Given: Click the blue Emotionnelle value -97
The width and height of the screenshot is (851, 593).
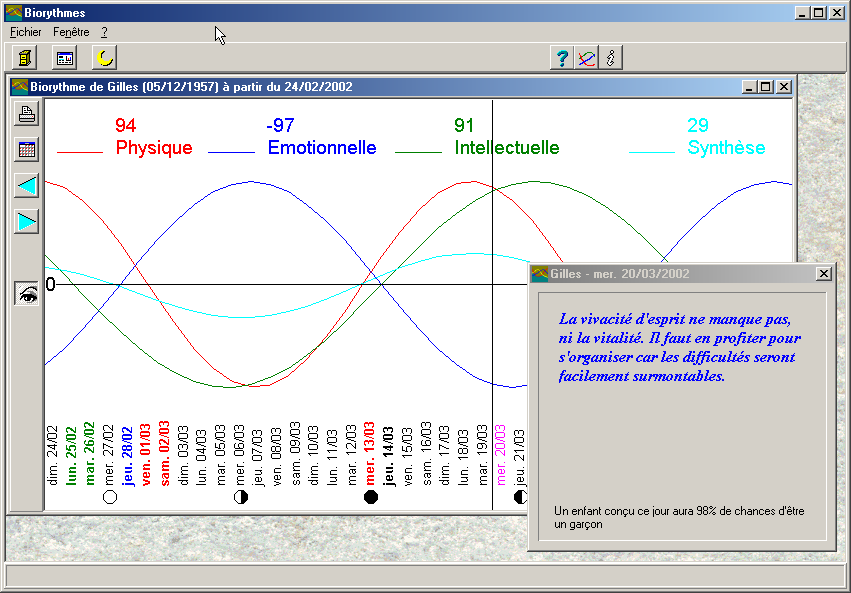Looking at the screenshot, I should click(x=280, y=125).
